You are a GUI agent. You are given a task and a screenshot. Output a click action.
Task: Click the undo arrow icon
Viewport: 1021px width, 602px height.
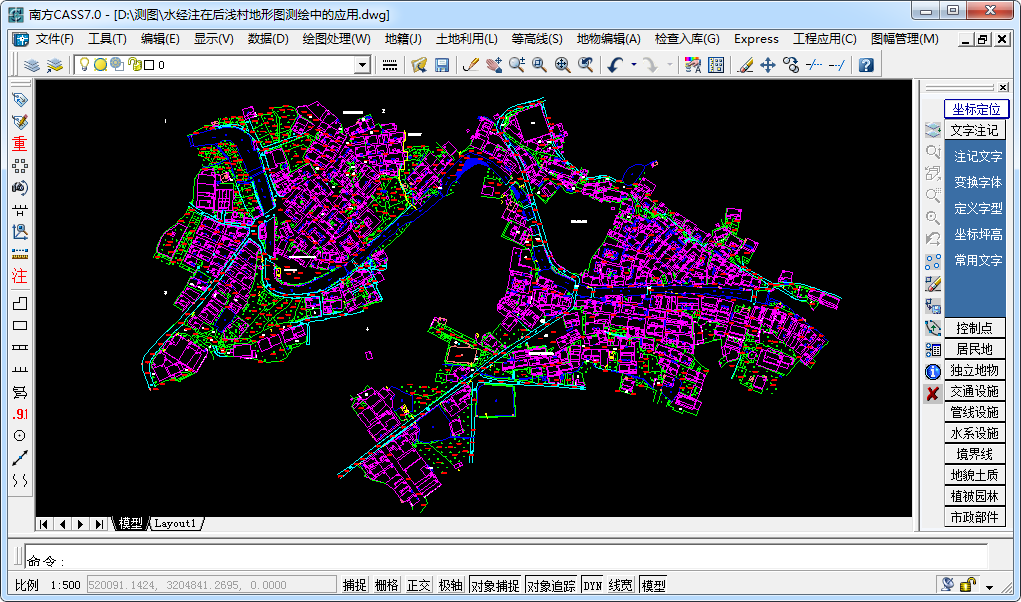(x=615, y=65)
